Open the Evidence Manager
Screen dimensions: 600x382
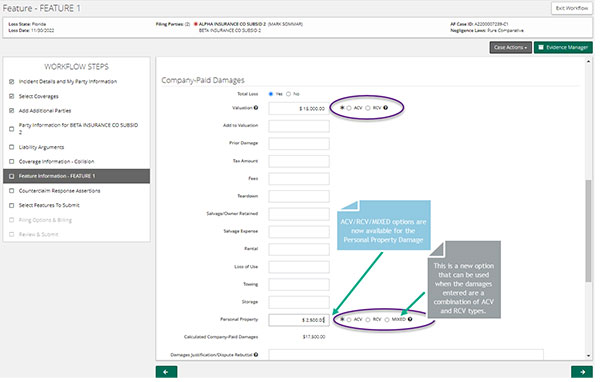[563, 47]
